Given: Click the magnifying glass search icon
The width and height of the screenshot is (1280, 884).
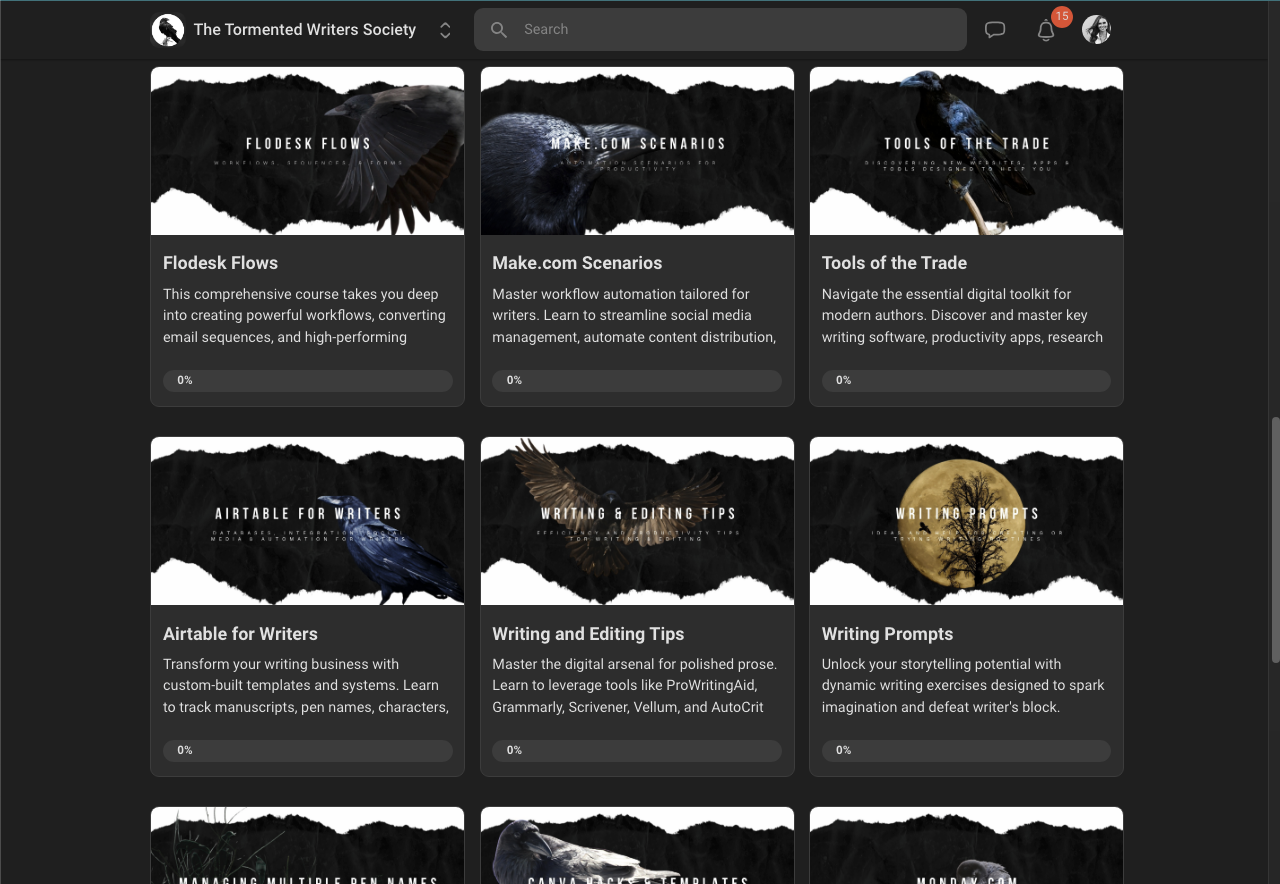Looking at the screenshot, I should coord(499,30).
